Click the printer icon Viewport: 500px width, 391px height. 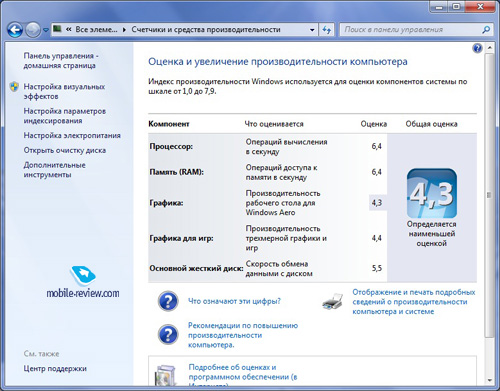tap(333, 301)
